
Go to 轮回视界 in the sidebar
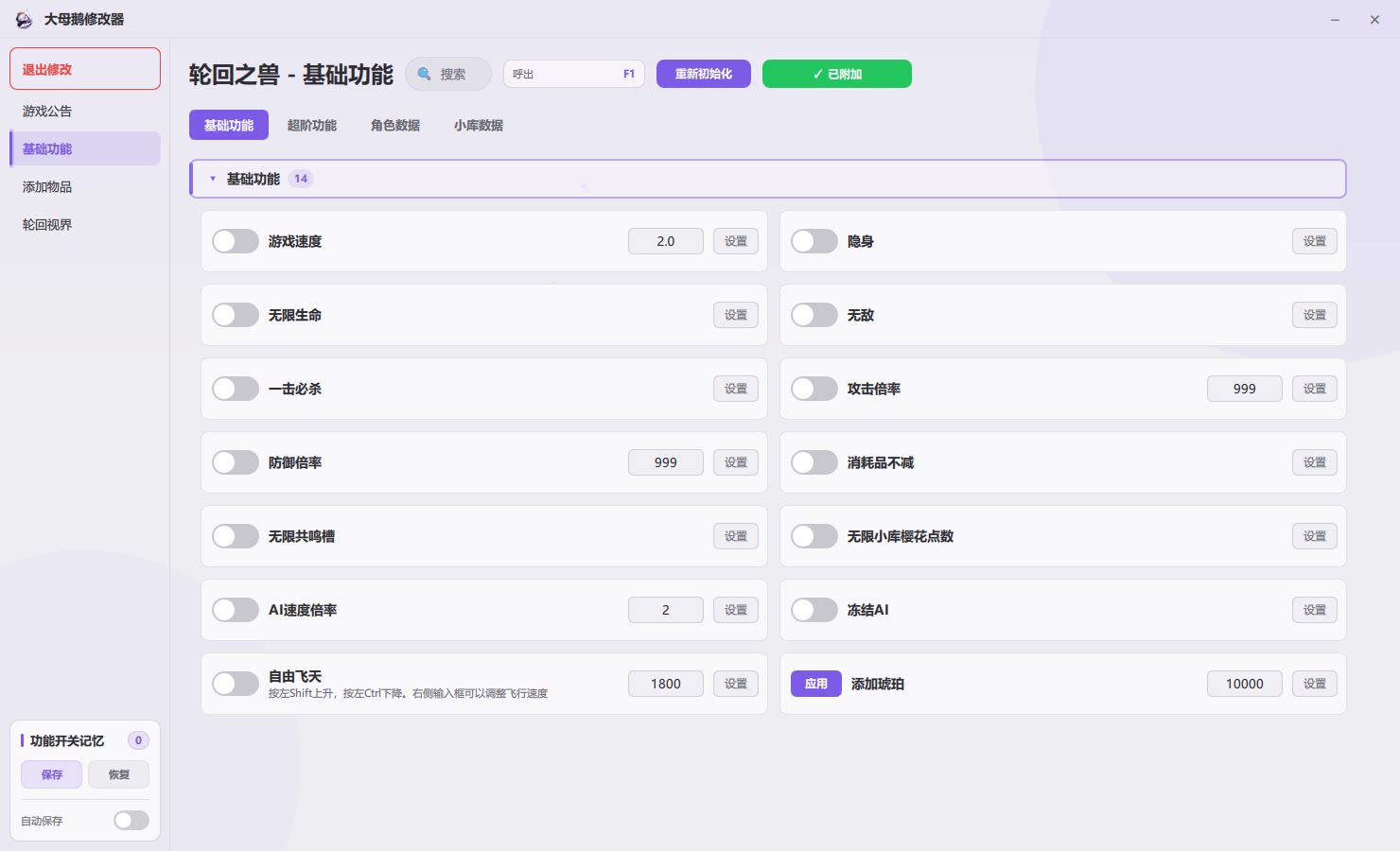click(x=85, y=224)
